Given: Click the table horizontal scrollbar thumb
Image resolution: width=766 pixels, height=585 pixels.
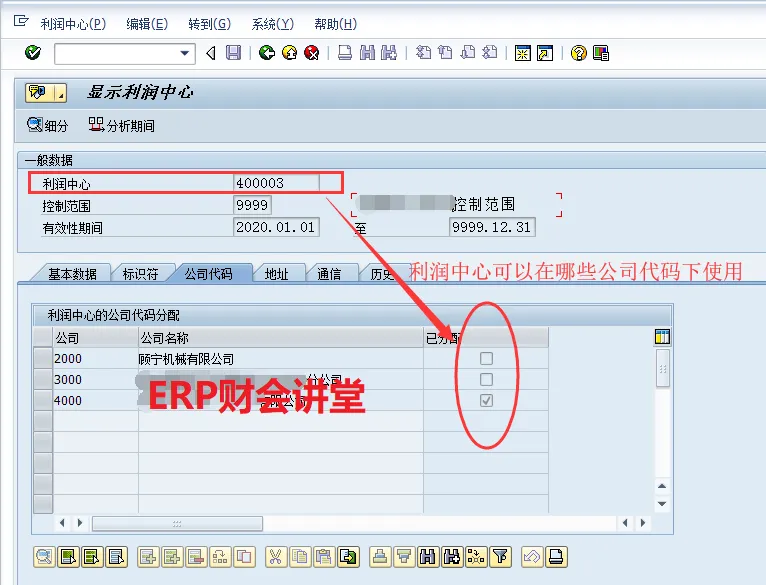Looking at the screenshot, I should click(177, 523).
